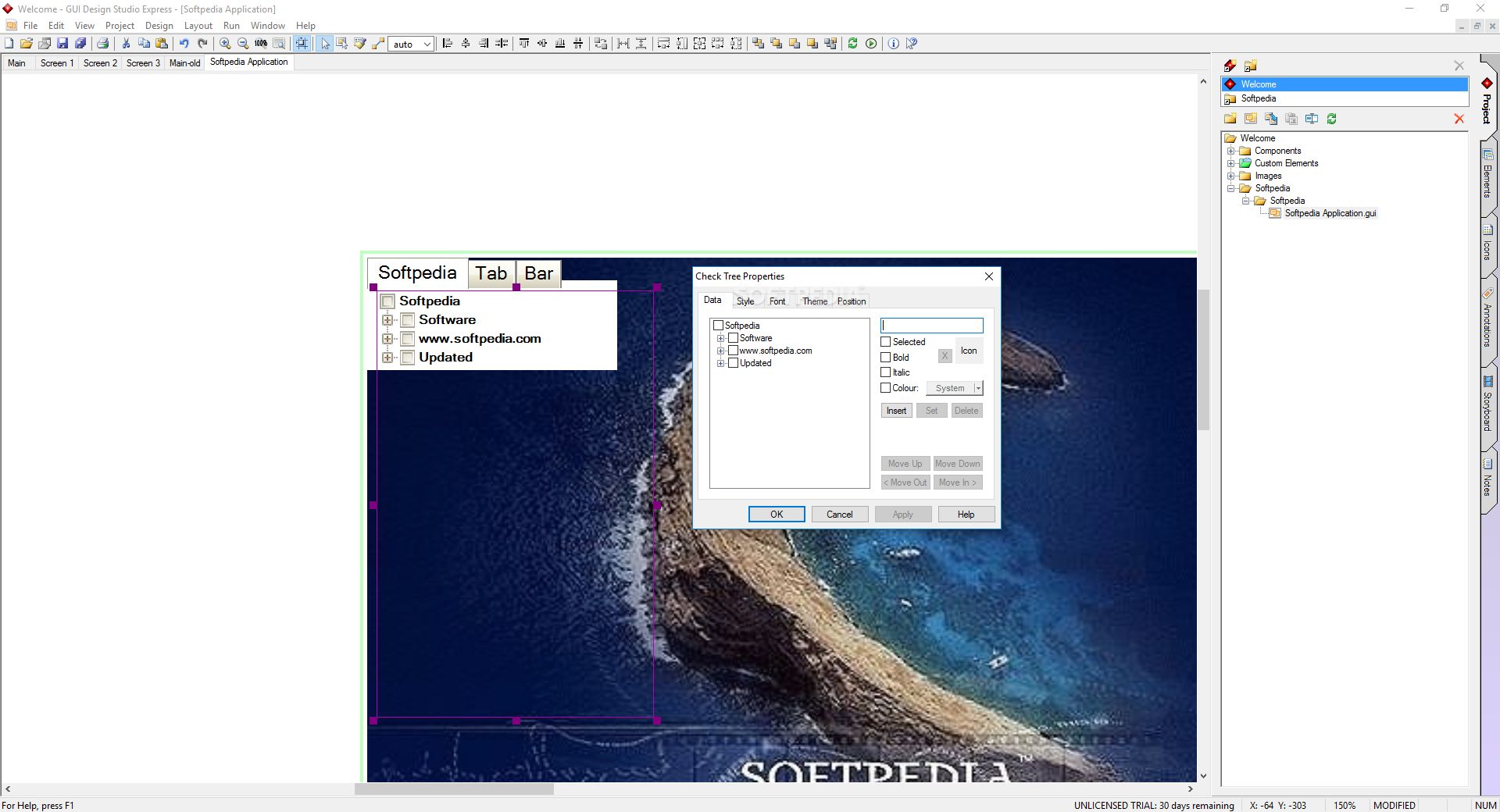Redo the last undone action
Image resolution: width=1500 pixels, height=812 pixels.
click(x=202, y=44)
